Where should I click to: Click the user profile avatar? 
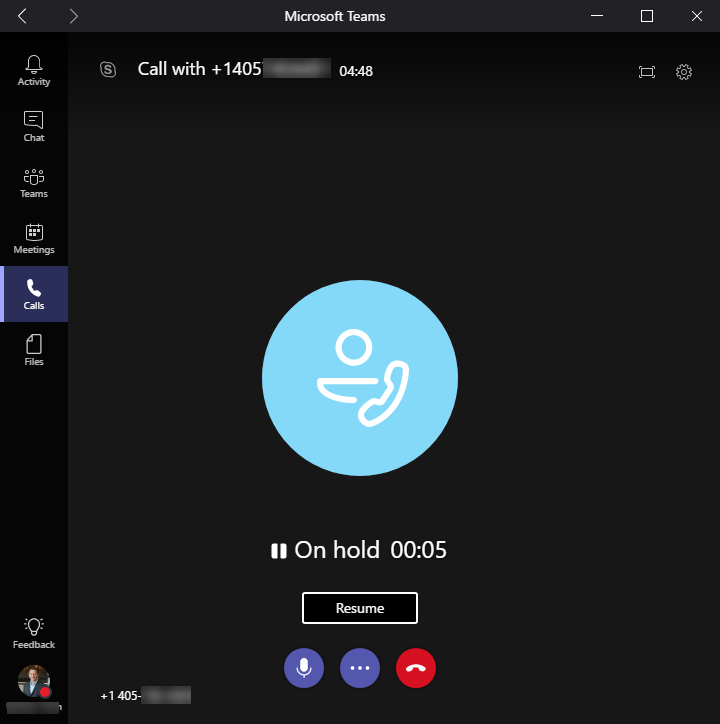[34, 681]
